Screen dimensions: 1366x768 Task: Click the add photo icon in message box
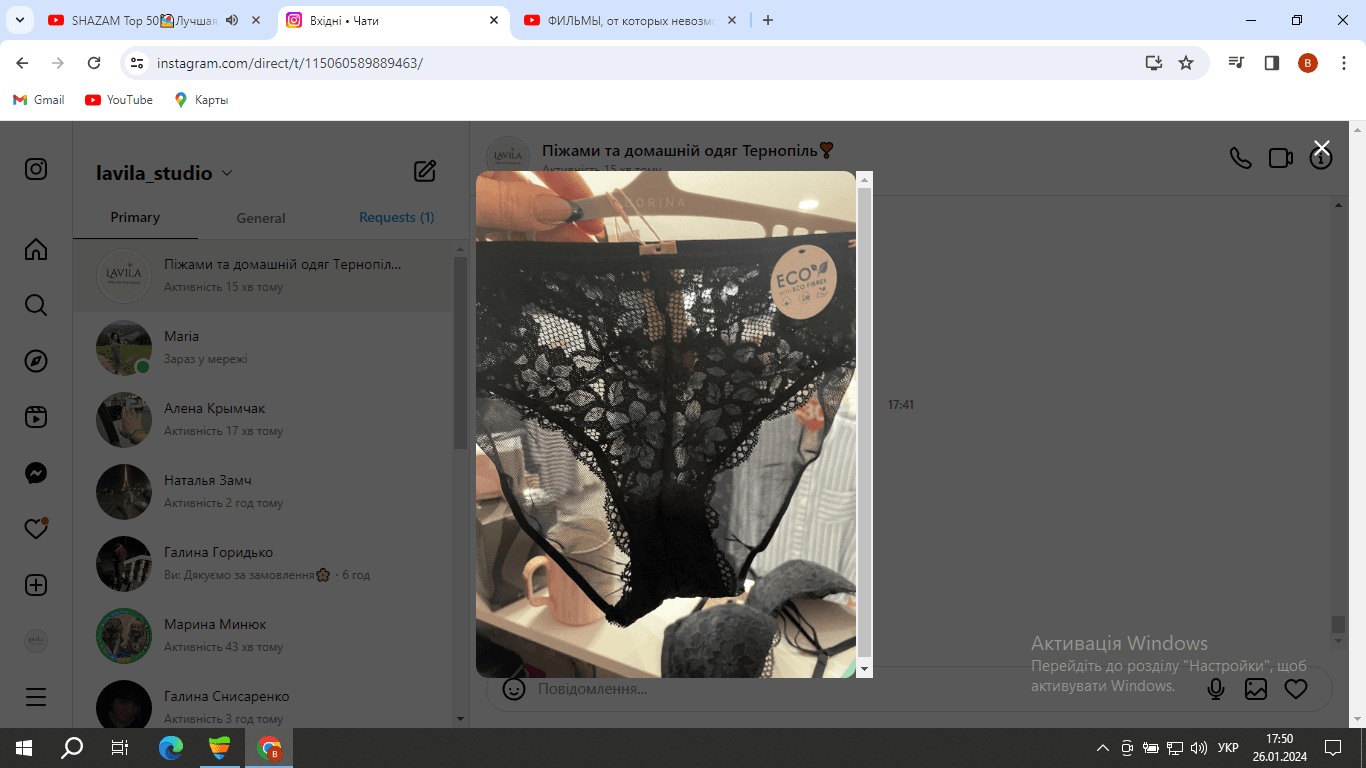(1256, 689)
